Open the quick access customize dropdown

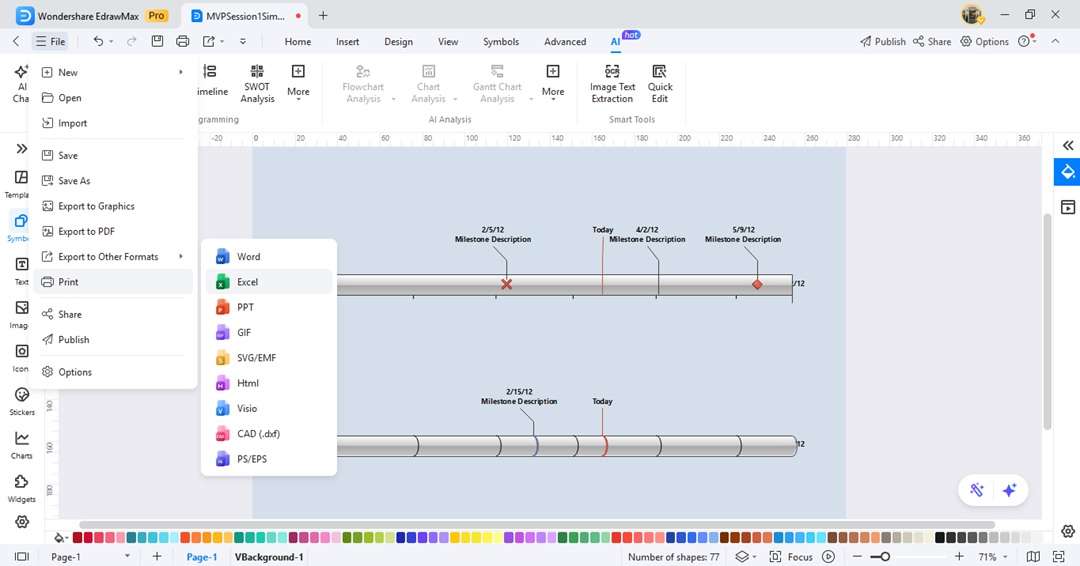click(242, 41)
